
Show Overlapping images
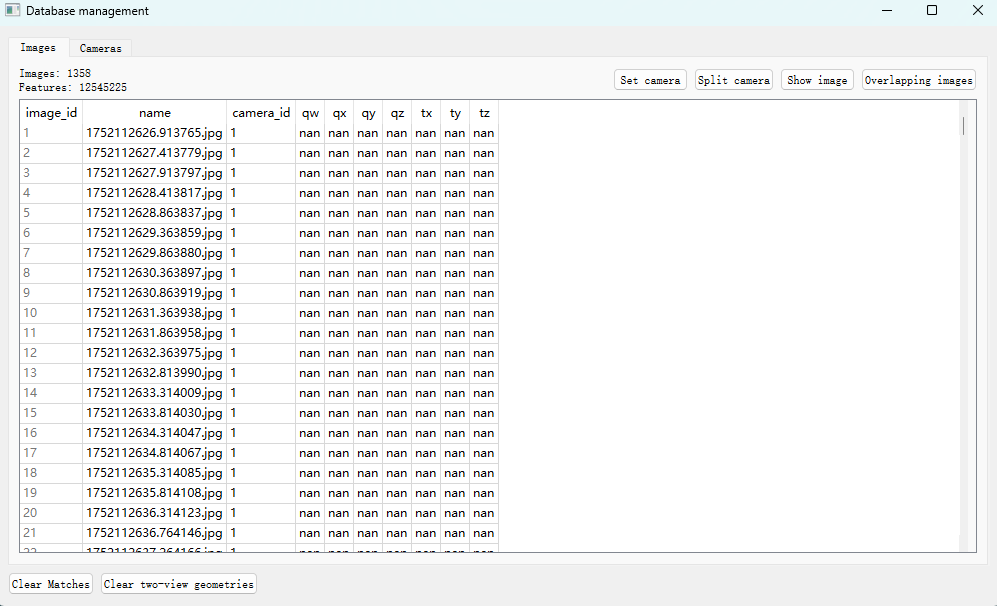[919, 80]
